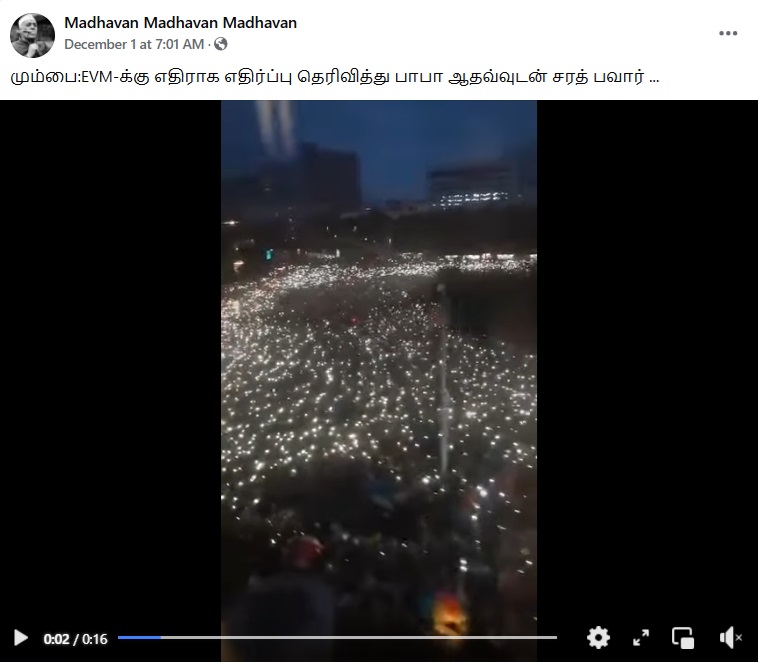Open video settings gear

598,638
